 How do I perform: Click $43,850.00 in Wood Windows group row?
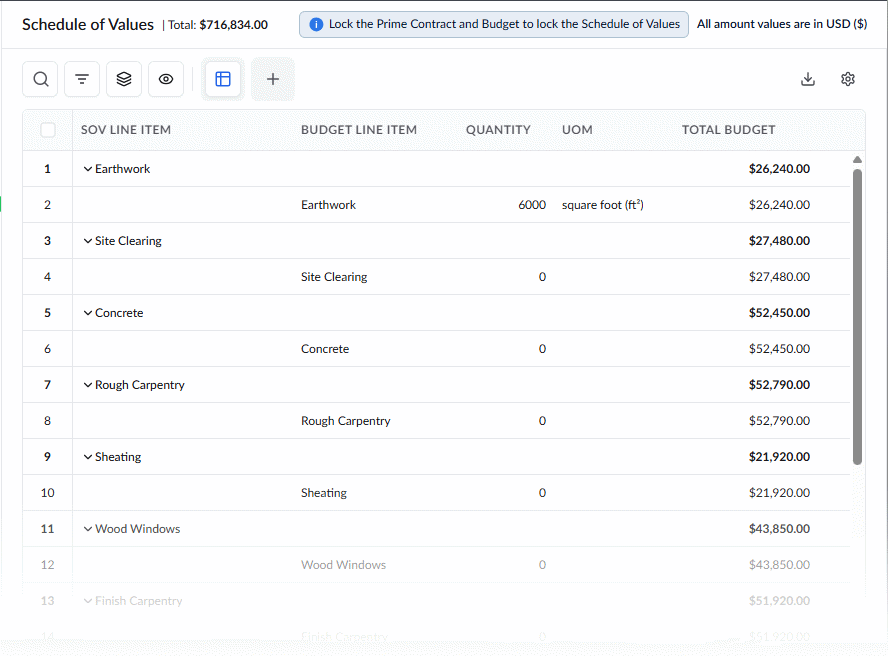(779, 529)
